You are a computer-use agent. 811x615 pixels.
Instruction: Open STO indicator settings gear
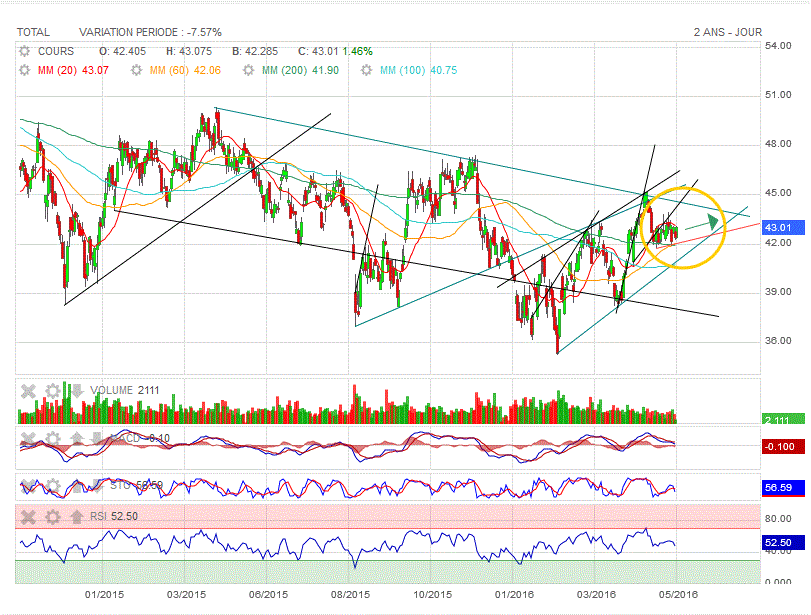52,486
